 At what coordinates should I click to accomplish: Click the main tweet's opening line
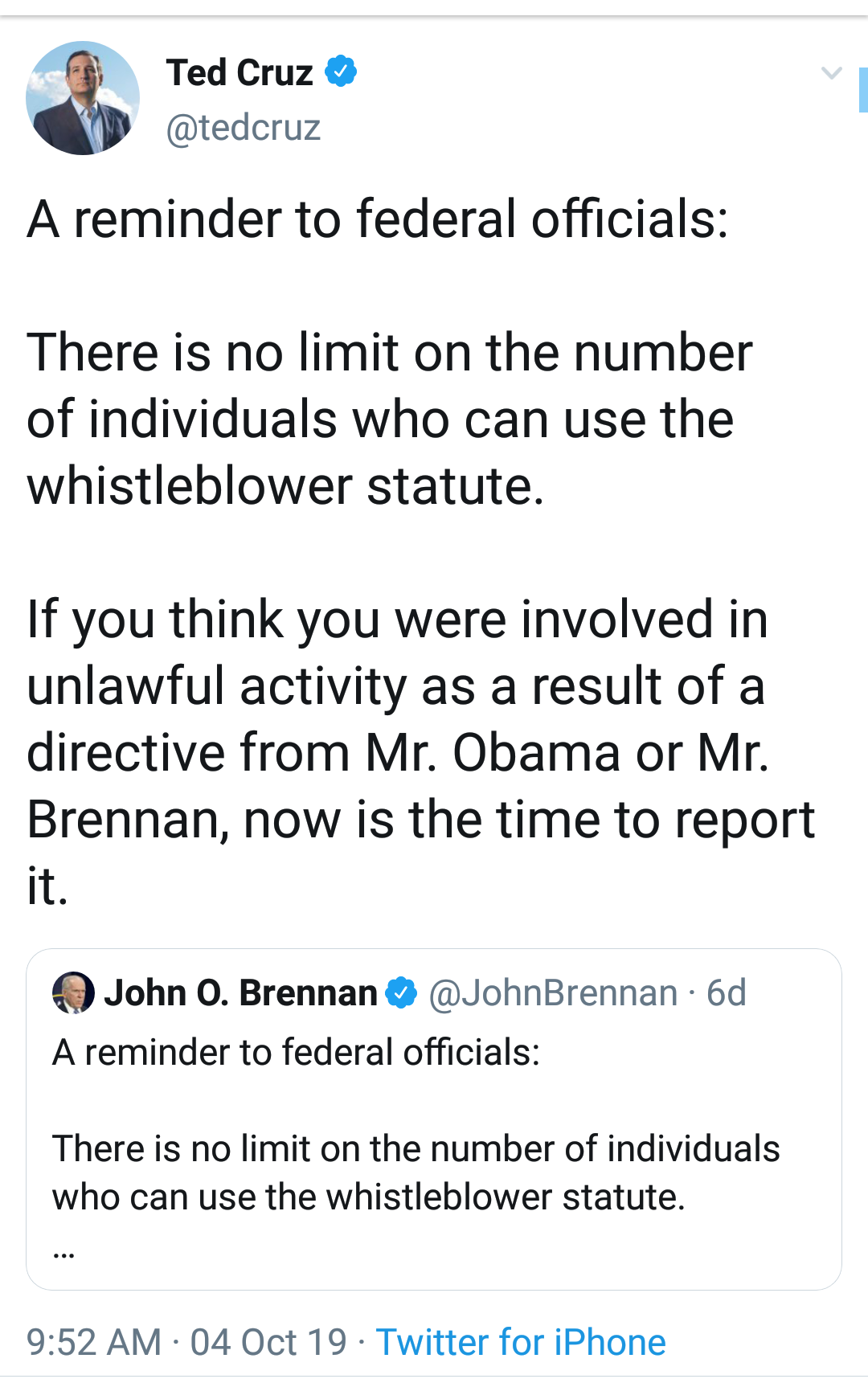[377, 219]
